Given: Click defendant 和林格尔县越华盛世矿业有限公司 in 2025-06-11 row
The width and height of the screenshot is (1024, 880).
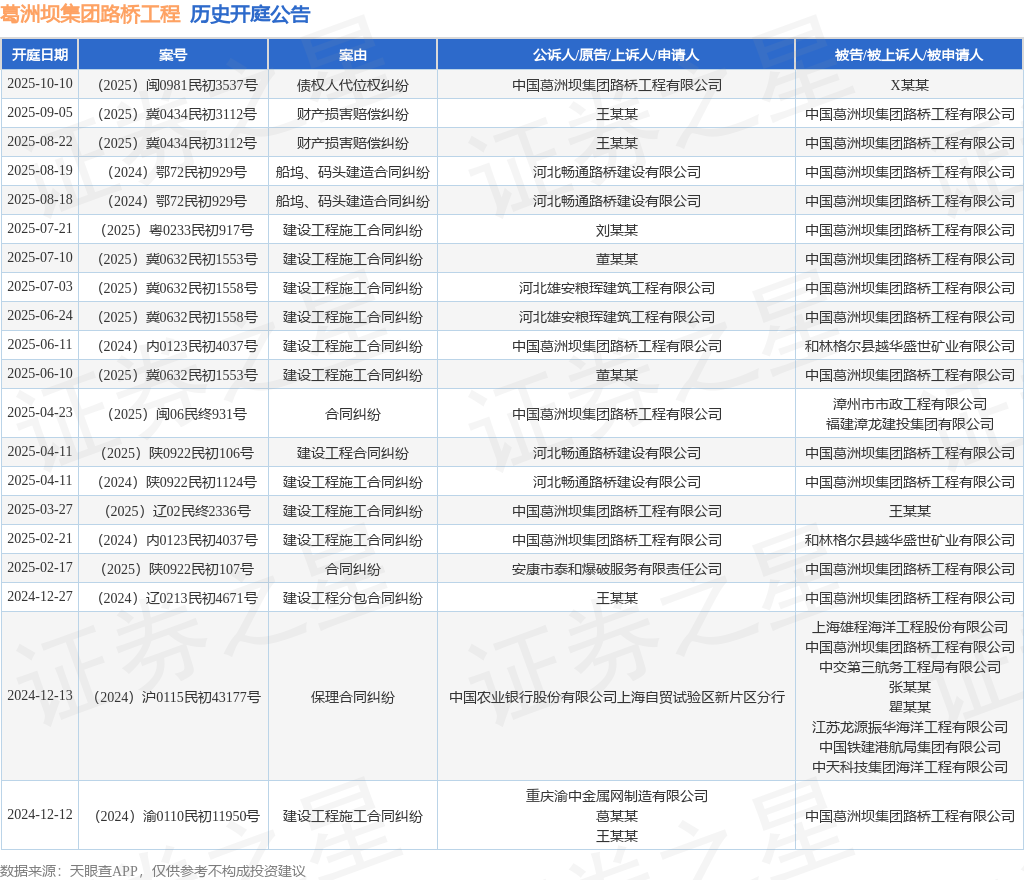Looking at the screenshot, I should (x=909, y=347).
